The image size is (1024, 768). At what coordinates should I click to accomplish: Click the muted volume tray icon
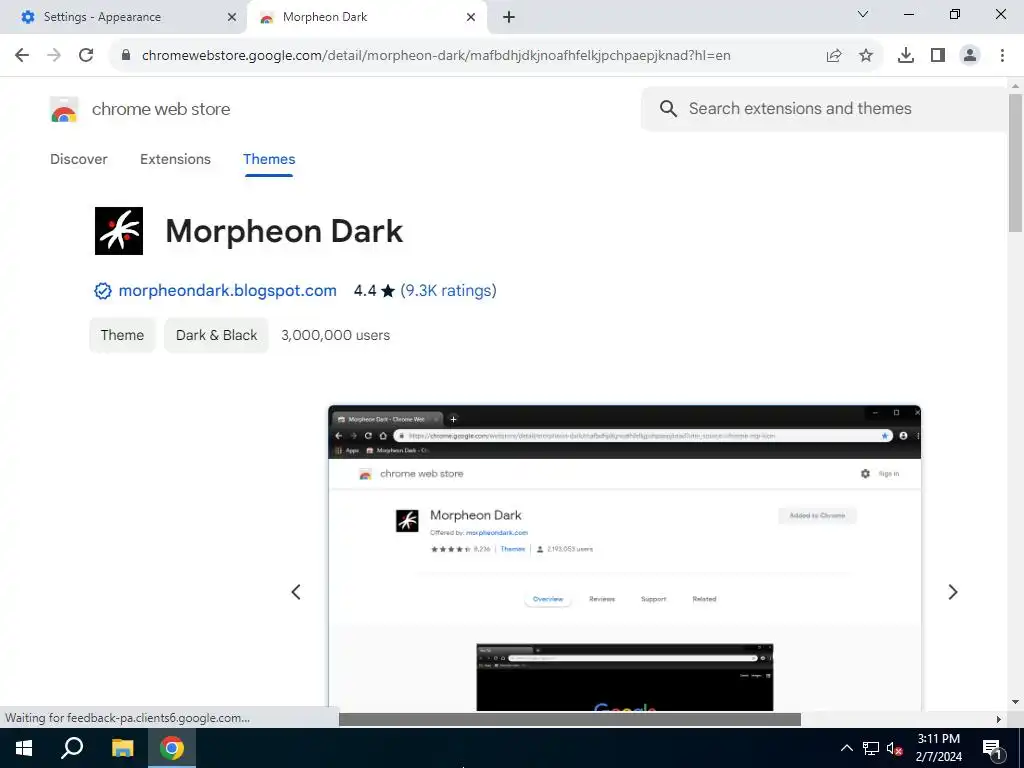click(895, 748)
